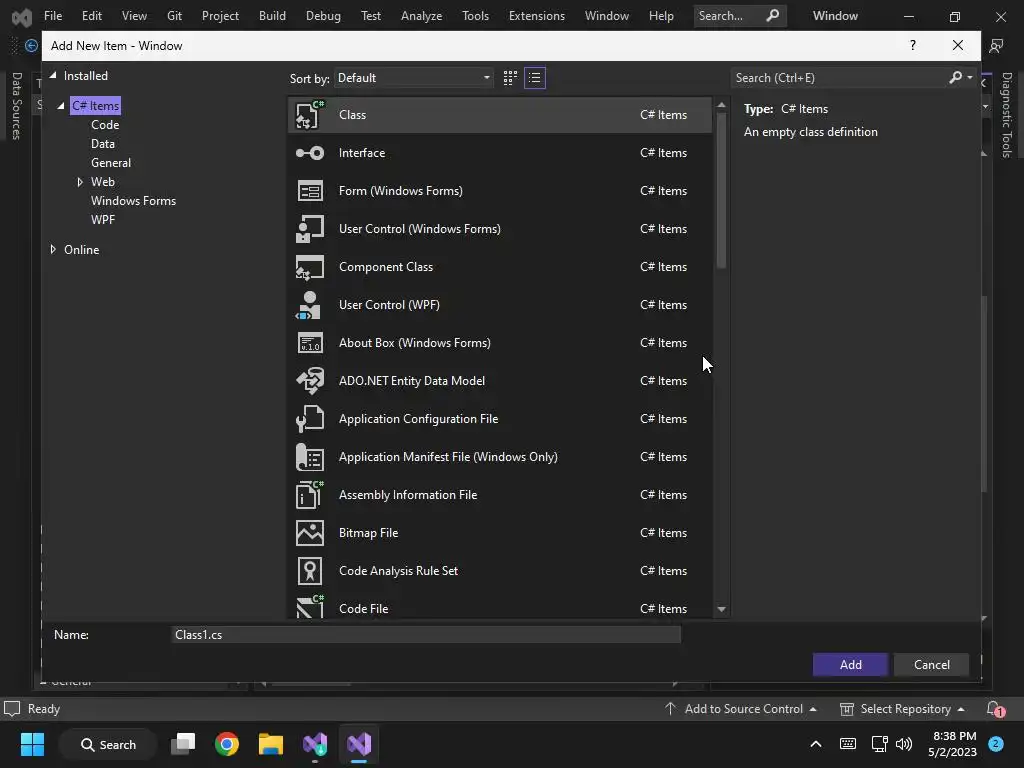Show hidden system tray icons
The width and height of the screenshot is (1024, 768).
point(816,744)
